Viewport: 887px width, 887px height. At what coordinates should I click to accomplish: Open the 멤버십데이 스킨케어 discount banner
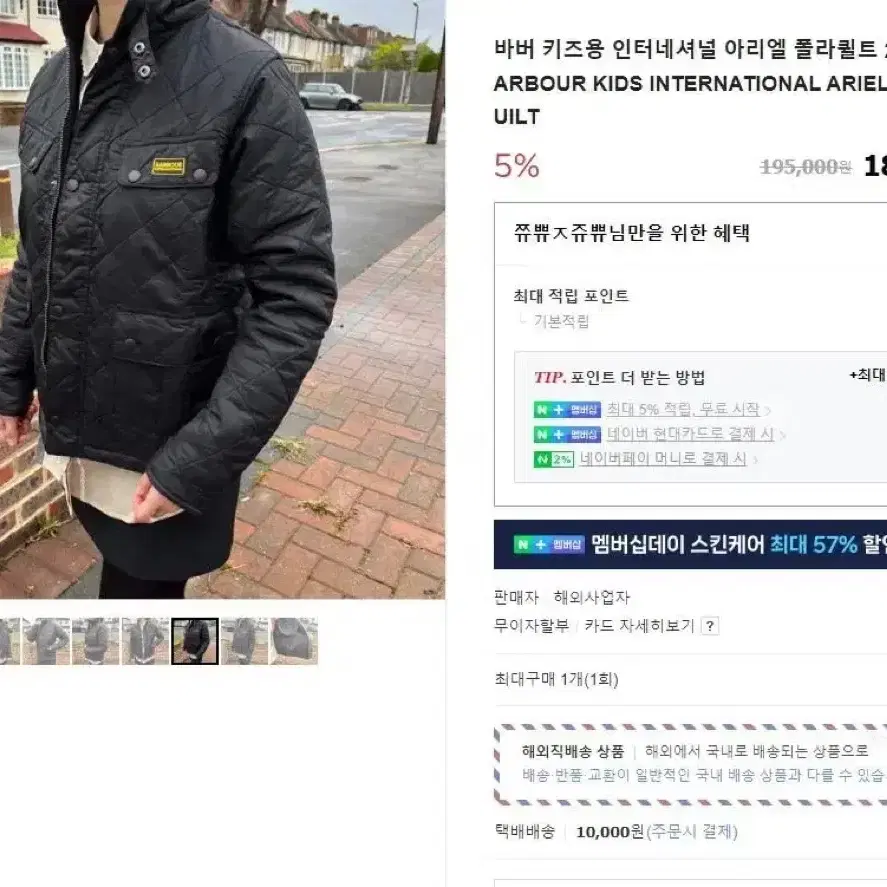pyautogui.click(x=690, y=544)
